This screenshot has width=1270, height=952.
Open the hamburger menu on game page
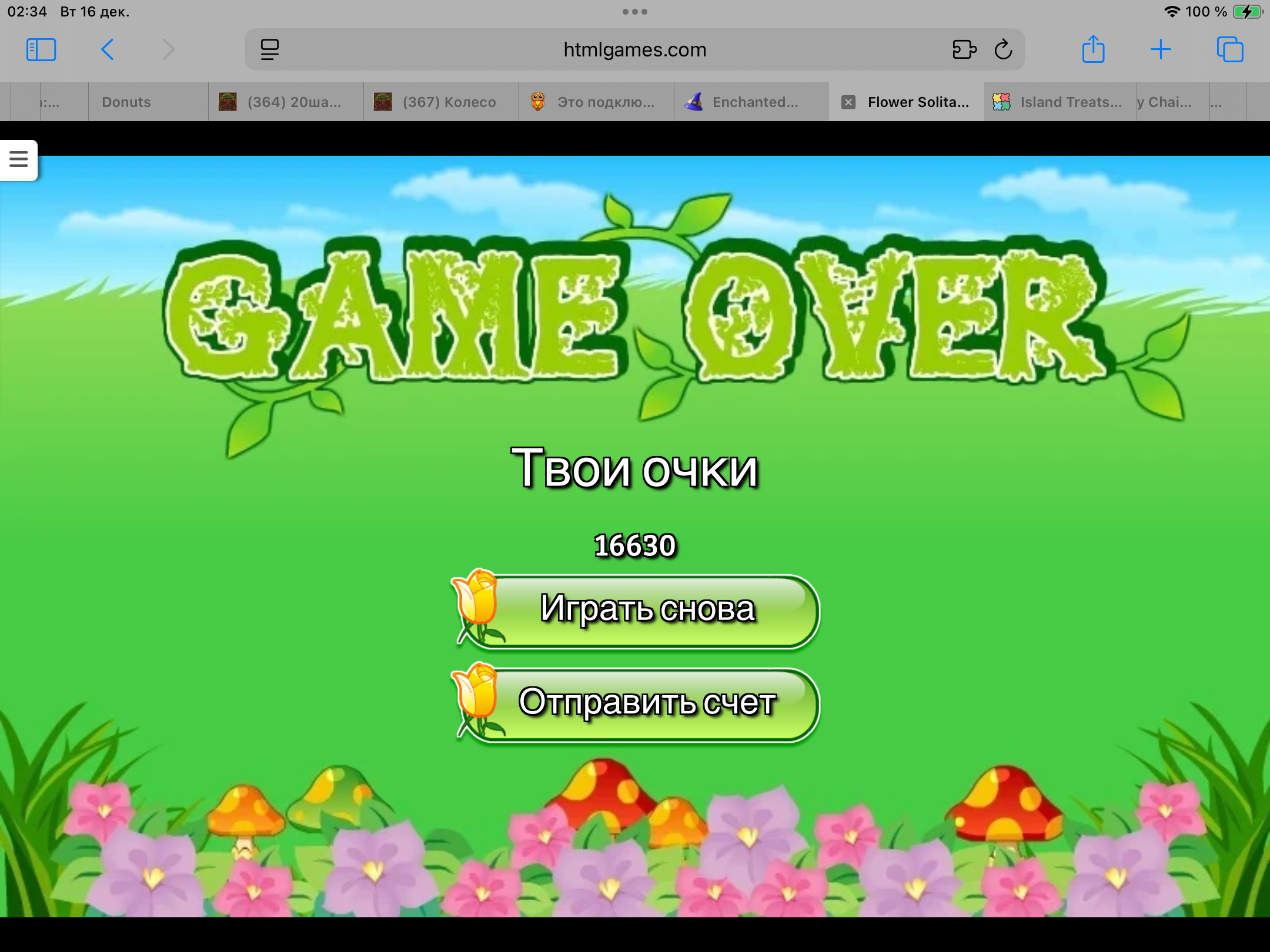coord(19,159)
